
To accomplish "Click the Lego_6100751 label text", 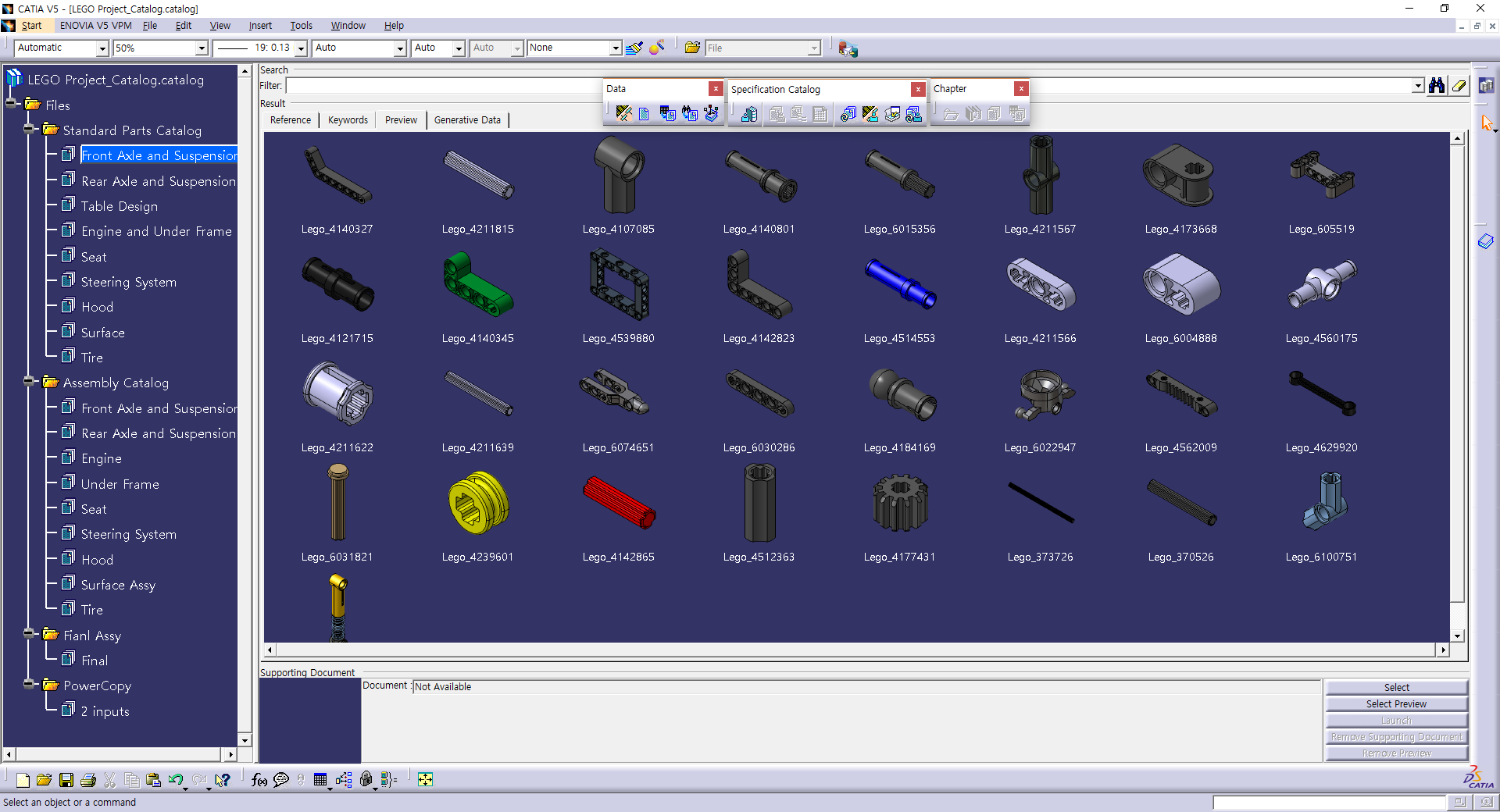I will 1321,557.
